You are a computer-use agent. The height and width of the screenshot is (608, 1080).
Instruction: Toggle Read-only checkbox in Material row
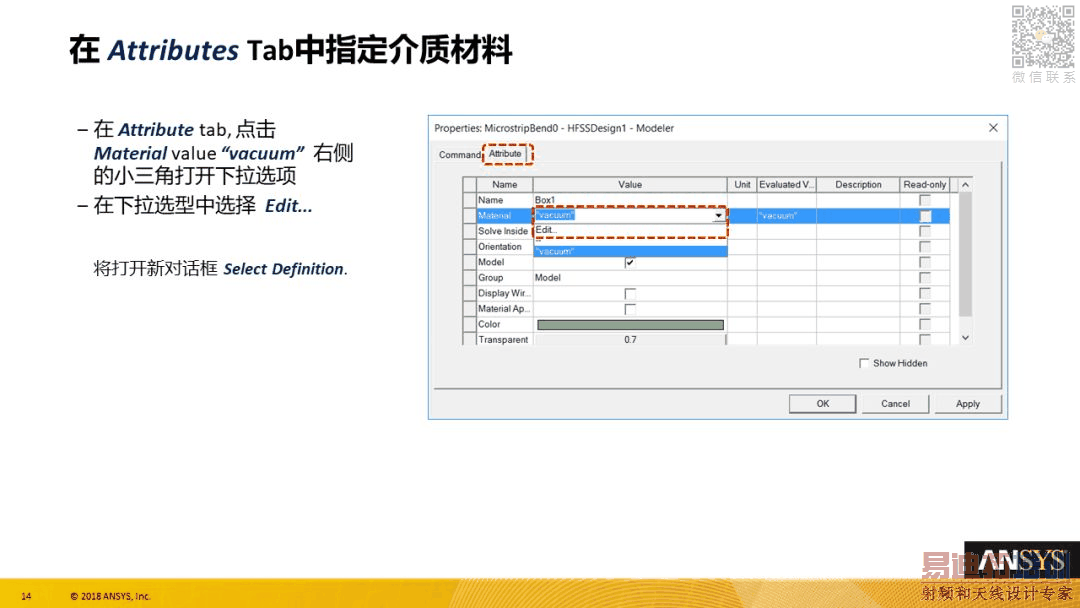pyautogui.click(x=925, y=216)
